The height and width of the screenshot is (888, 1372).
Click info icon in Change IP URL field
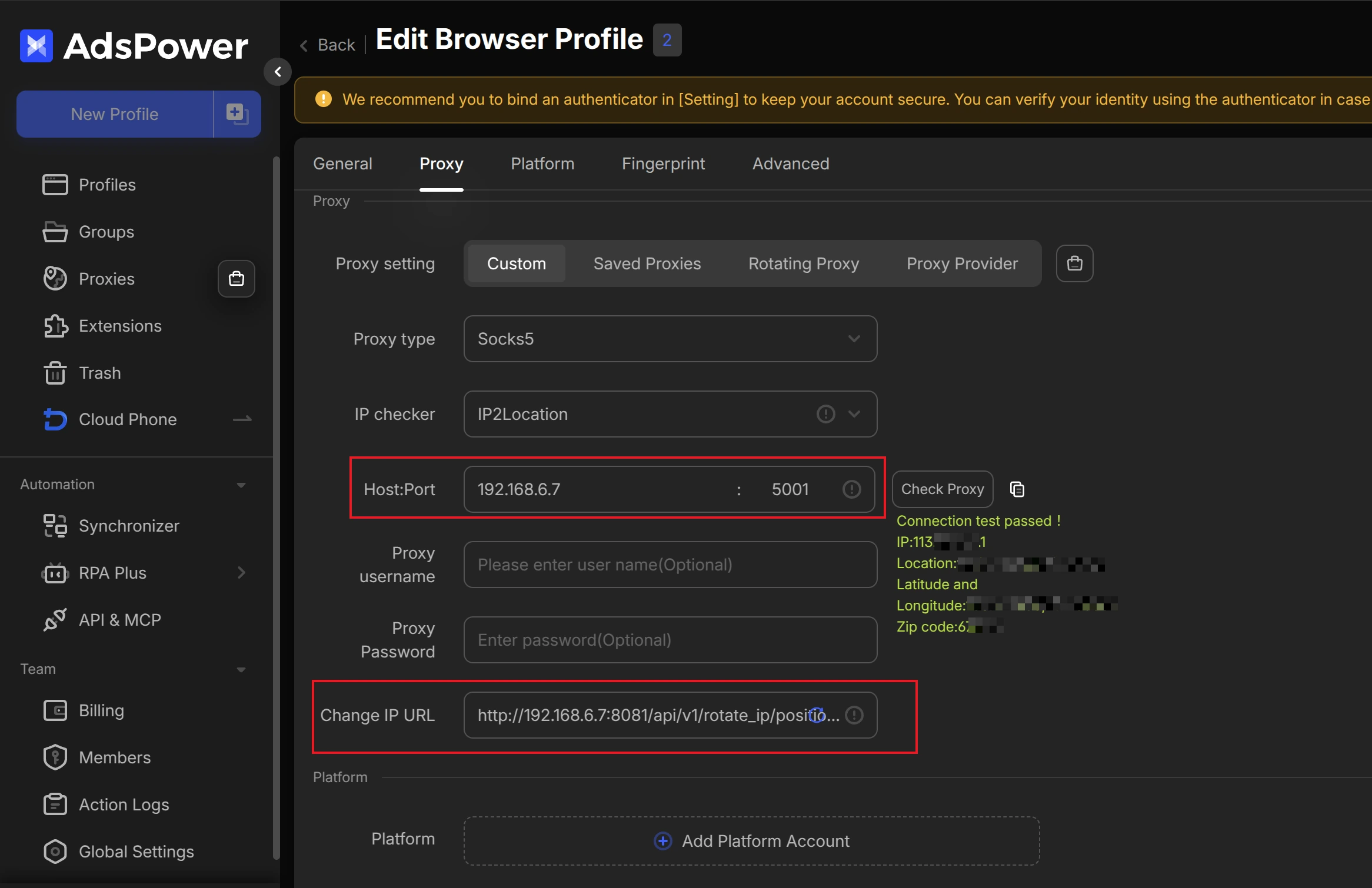click(x=854, y=715)
